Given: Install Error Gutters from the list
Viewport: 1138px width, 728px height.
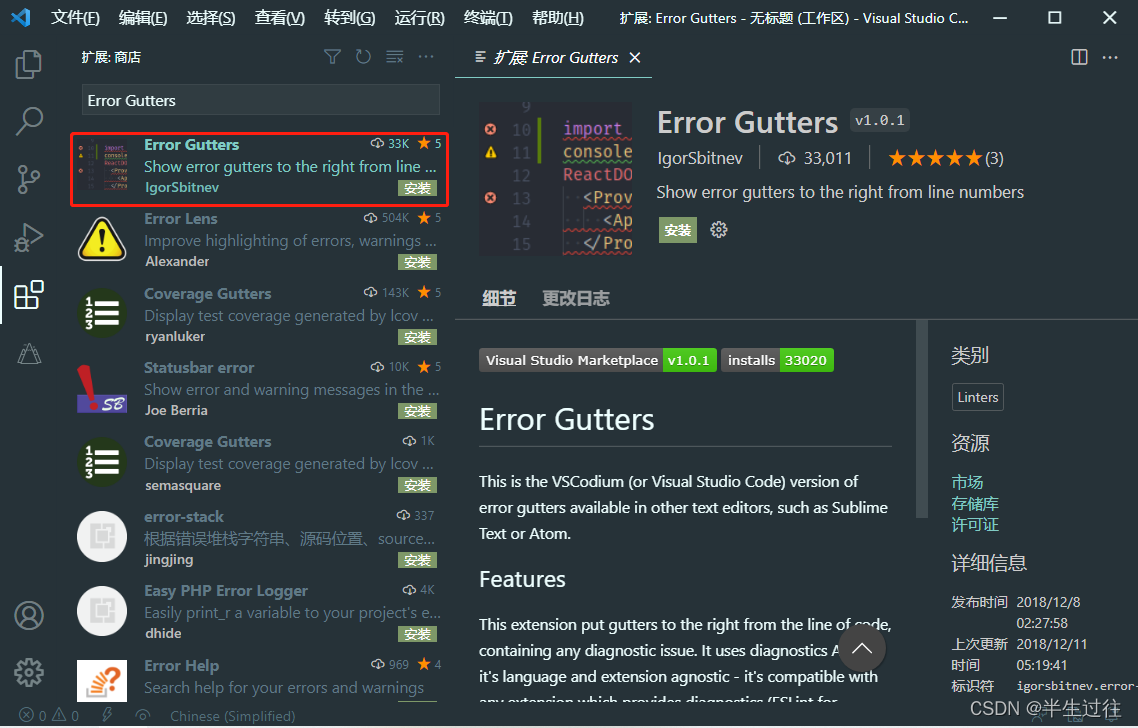Looking at the screenshot, I should point(417,188).
